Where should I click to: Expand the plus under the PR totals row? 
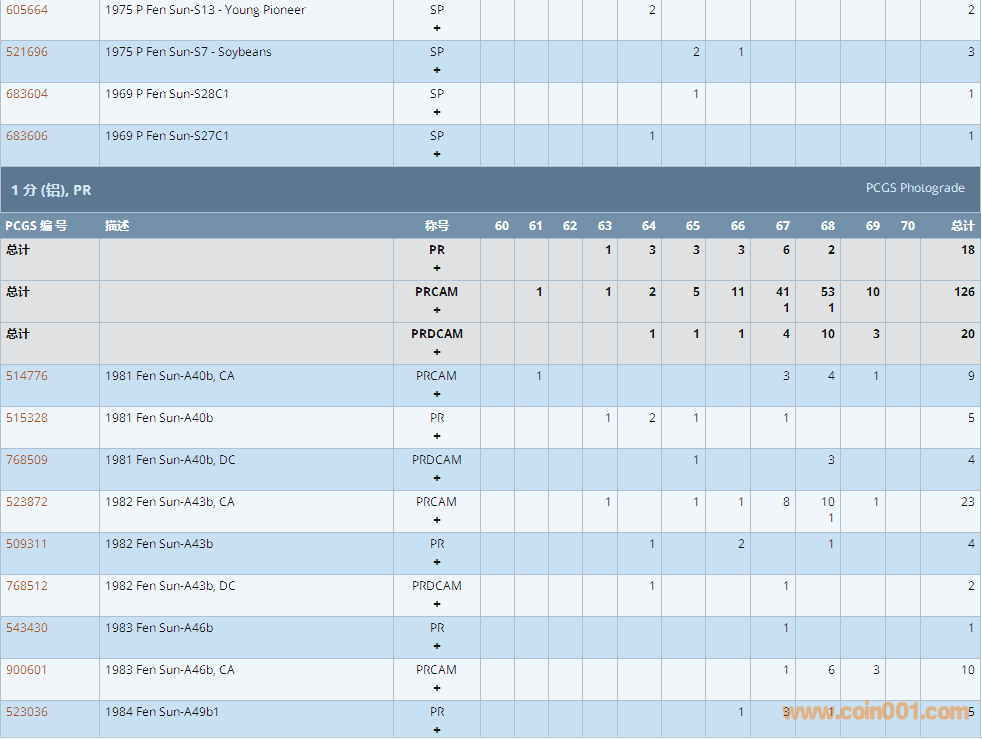pos(437,268)
